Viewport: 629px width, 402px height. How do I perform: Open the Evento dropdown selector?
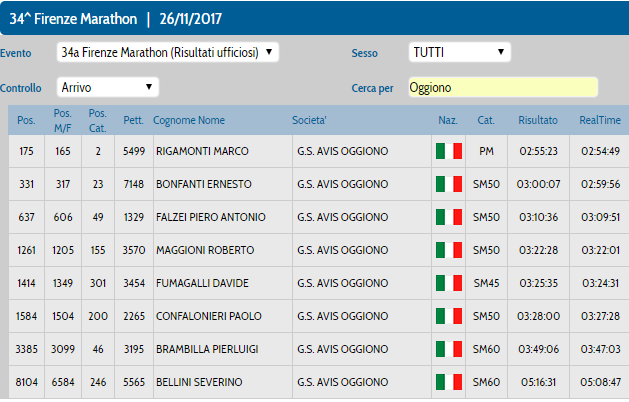click(168, 52)
